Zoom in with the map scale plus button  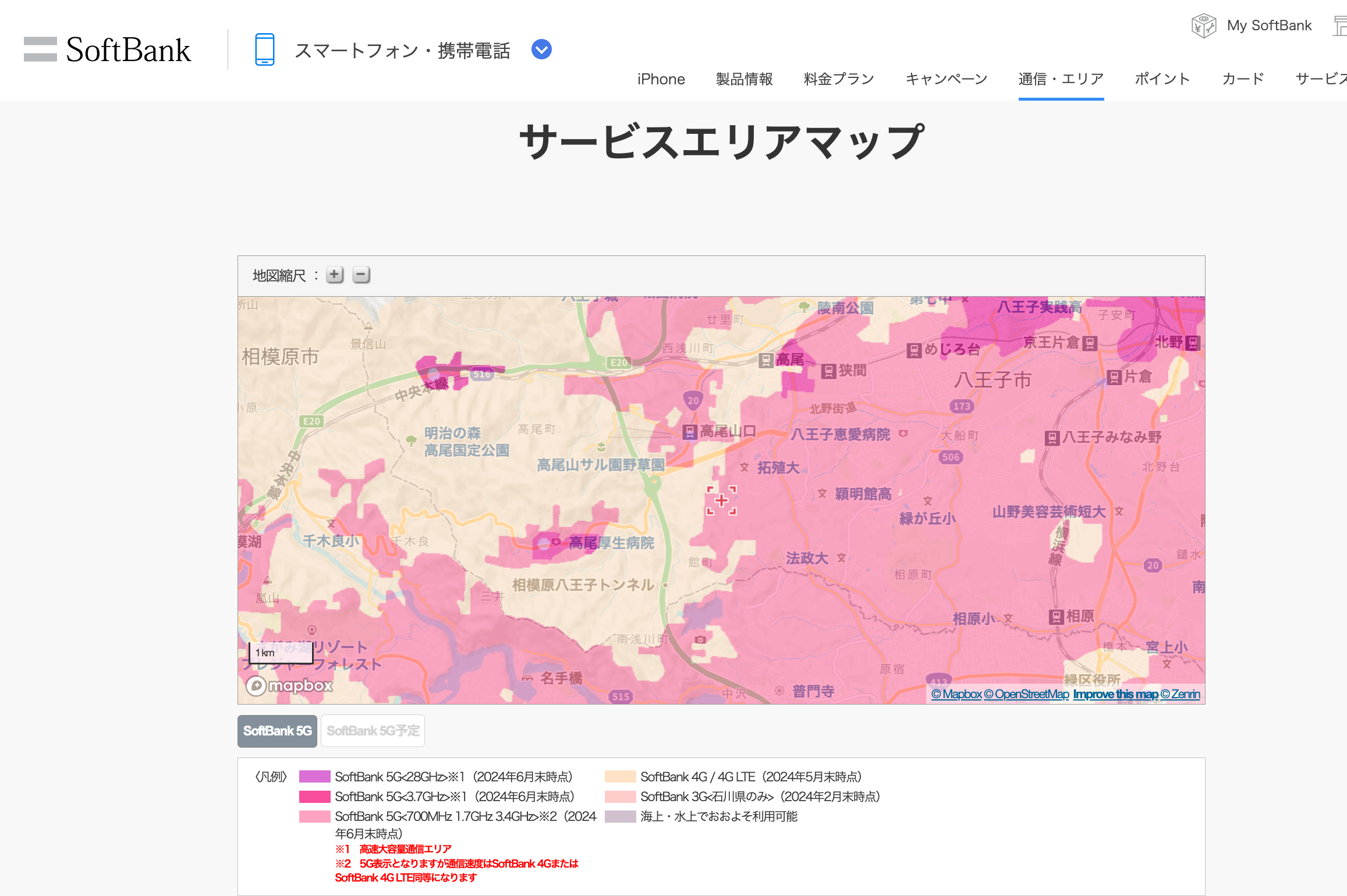tap(335, 275)
